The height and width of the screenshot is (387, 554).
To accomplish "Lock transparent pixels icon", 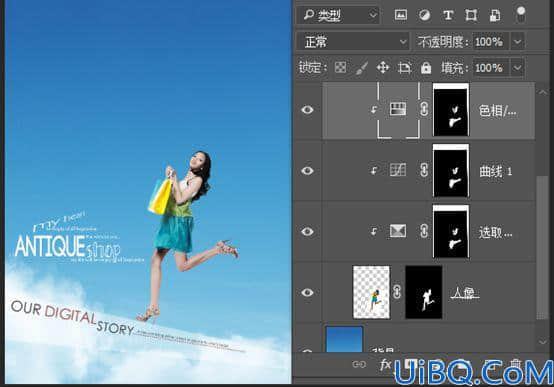I will (340, 68).
